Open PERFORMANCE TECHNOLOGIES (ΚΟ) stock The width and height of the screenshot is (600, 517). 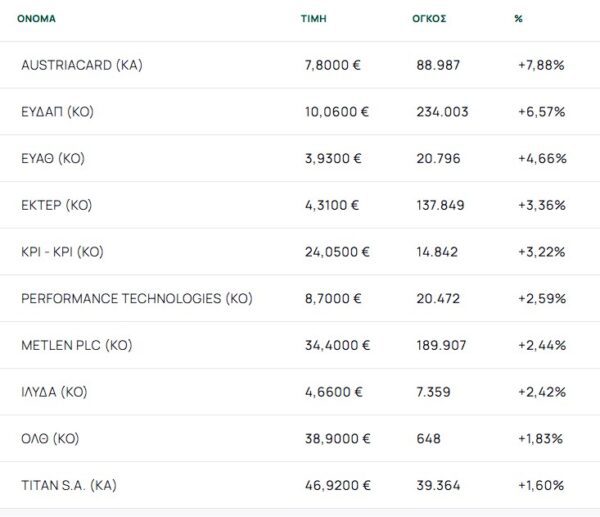(x=136, y=298)
